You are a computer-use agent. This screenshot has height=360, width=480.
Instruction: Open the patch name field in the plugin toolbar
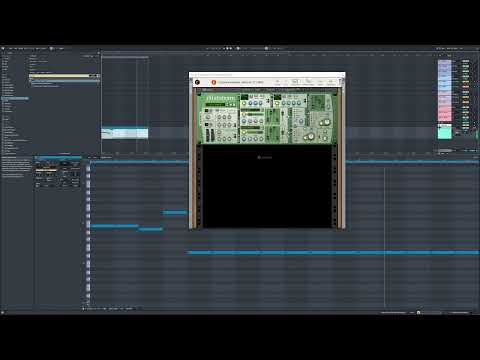(x=242, y=82)
